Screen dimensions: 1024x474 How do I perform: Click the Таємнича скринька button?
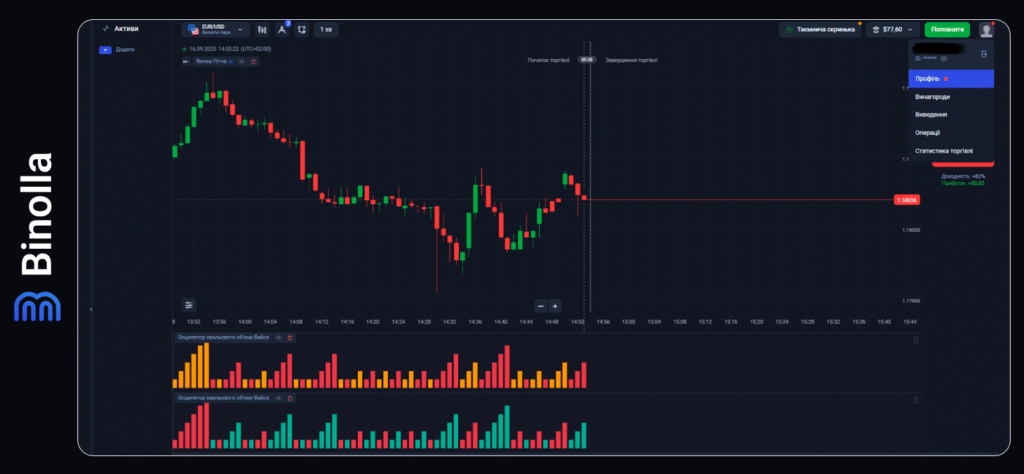click(819, 30)
